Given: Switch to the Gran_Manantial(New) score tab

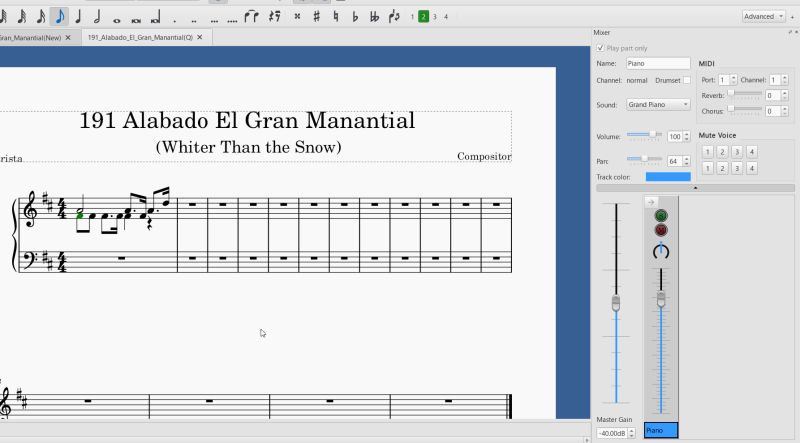Looking at the screenshot, I should point(31,38).
